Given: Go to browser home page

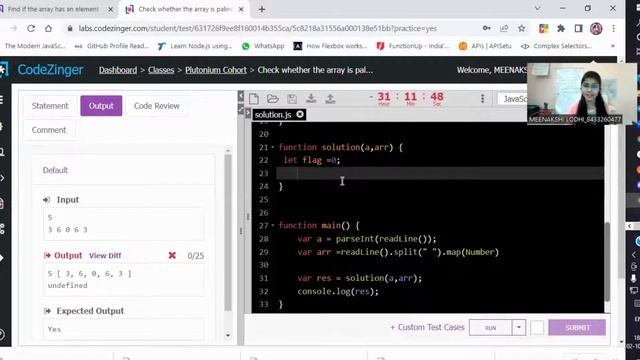Looking at the screenshot, I should pyautogui.click(x=49, y=28).
